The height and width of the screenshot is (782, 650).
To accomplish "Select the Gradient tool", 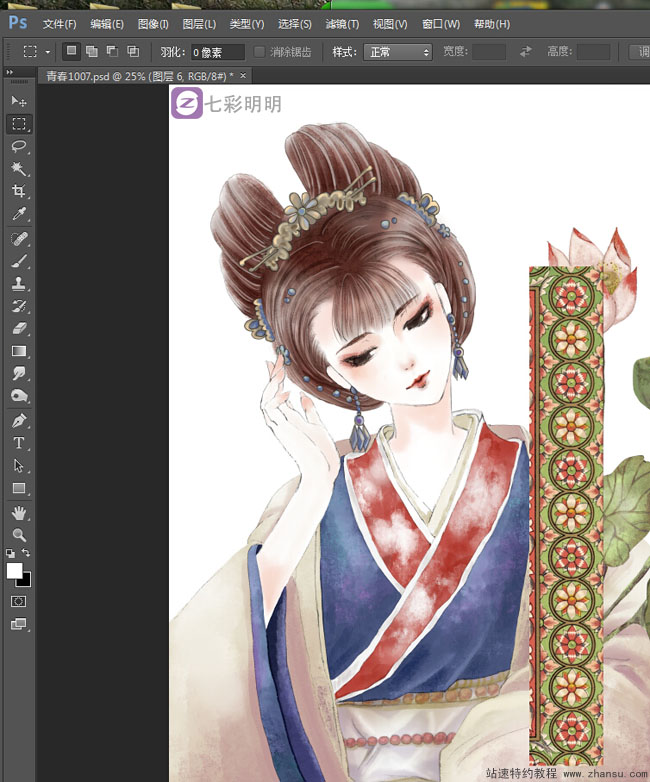I will tap(19, 351).
